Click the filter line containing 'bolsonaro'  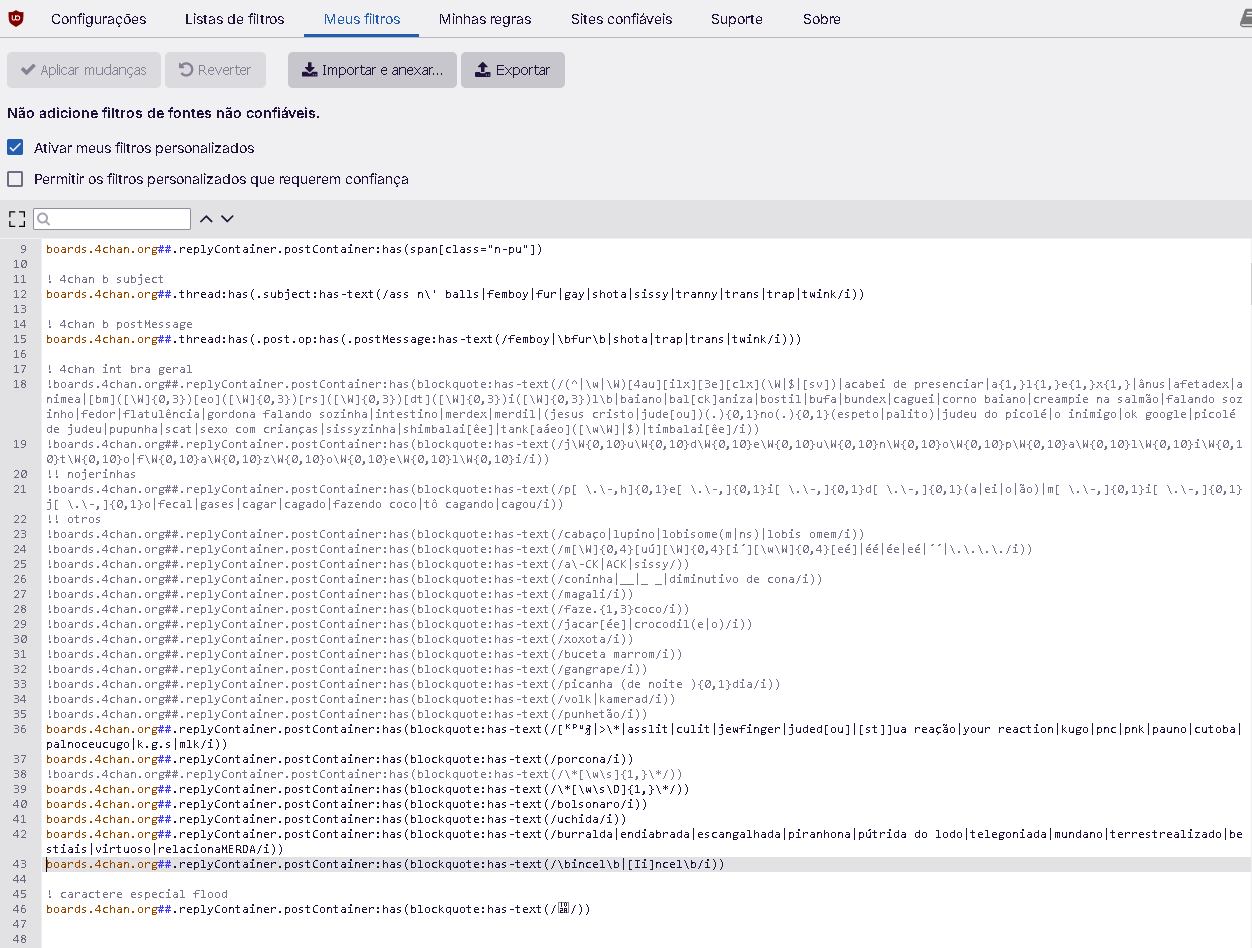(x=346, y=804)
